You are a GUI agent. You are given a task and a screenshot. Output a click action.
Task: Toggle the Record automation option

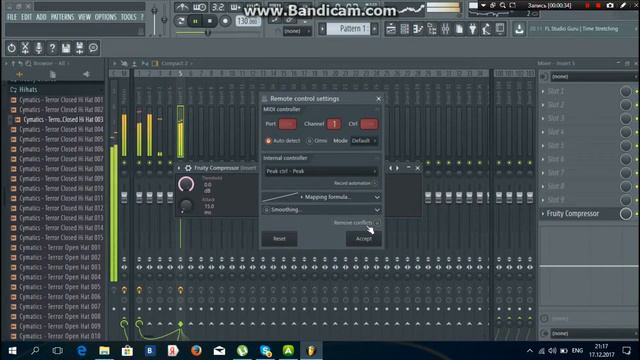point(375,183)
